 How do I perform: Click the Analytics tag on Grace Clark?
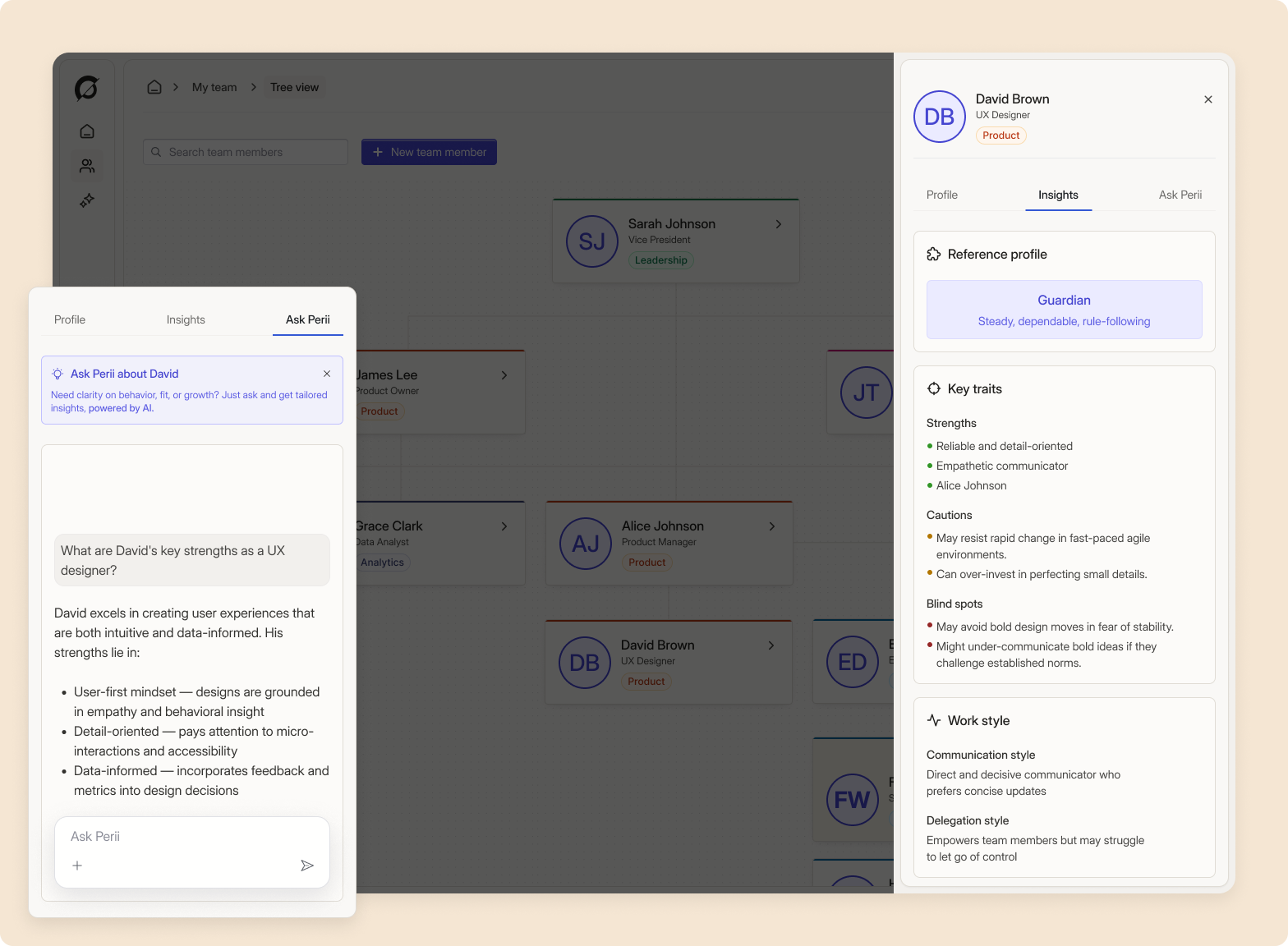383,563
